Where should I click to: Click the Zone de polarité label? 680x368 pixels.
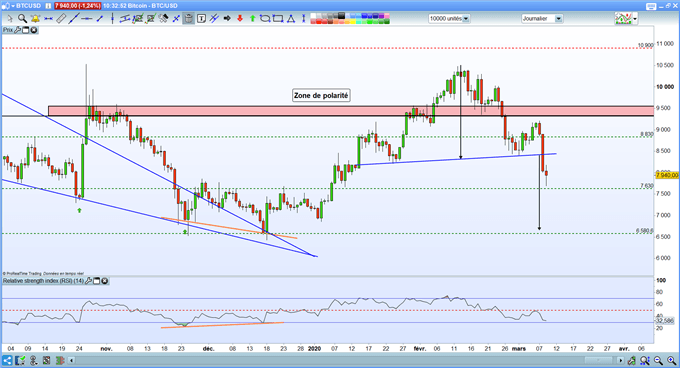pyautogui.click(x=321, y=95)
